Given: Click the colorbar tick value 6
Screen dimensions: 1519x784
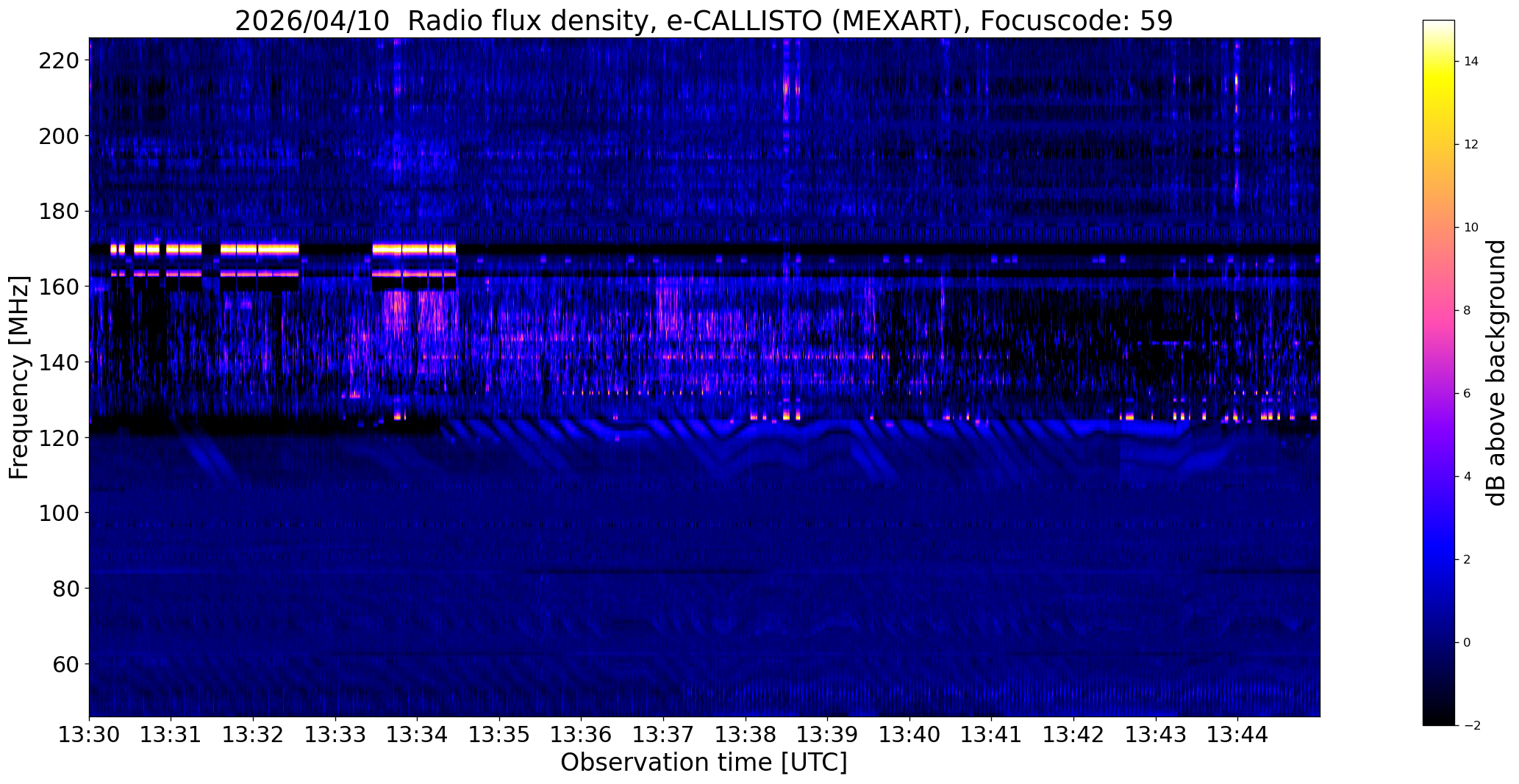Looking at the screenshot, I should (1468, 394).
